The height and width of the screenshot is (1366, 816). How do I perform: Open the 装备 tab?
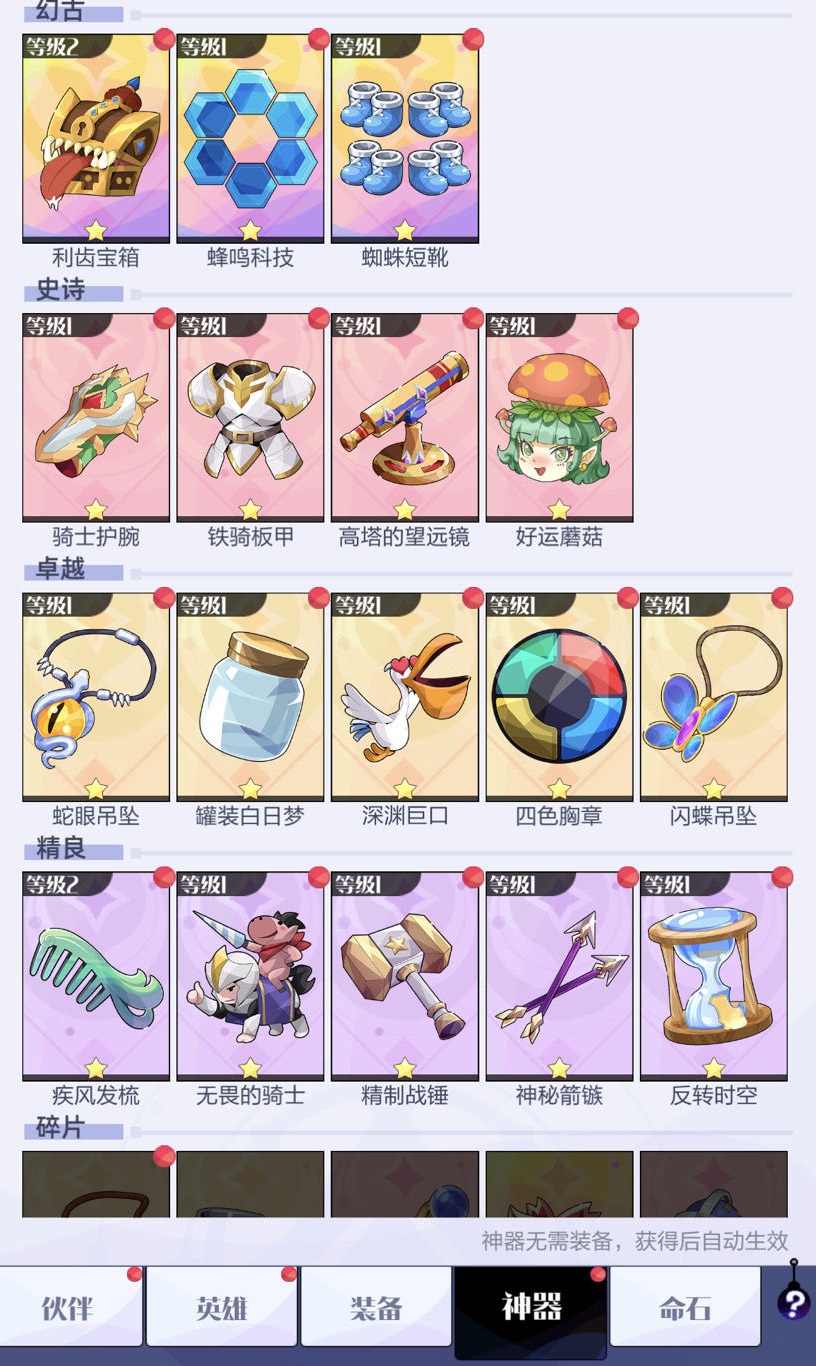pyautogui.click(x=376, y=1307)
